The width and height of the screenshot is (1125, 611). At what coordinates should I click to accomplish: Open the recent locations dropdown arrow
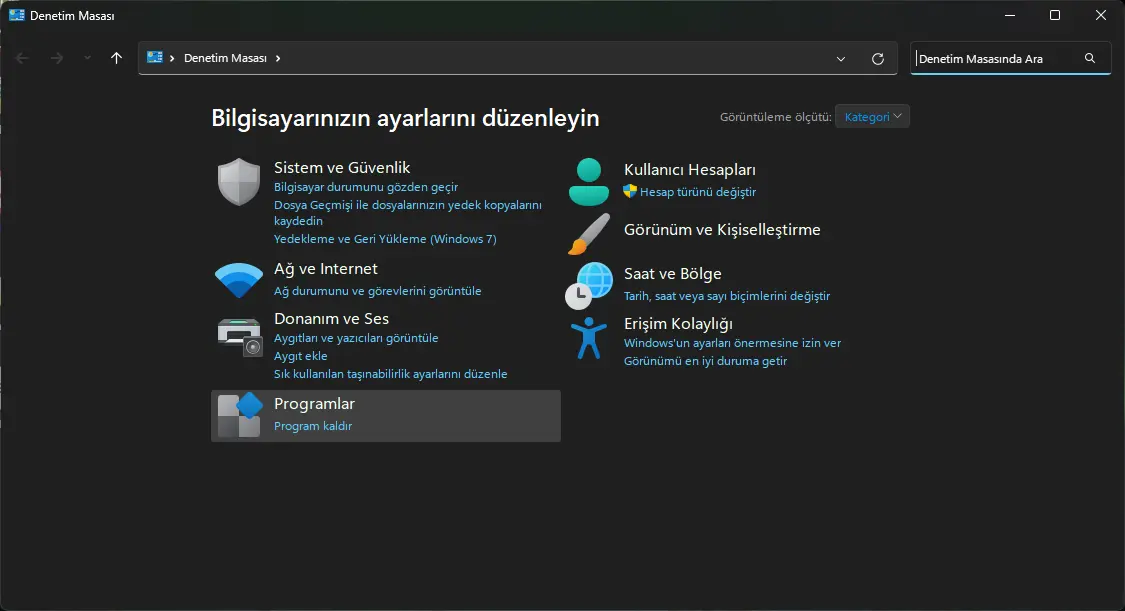click(x=87, y=58)
